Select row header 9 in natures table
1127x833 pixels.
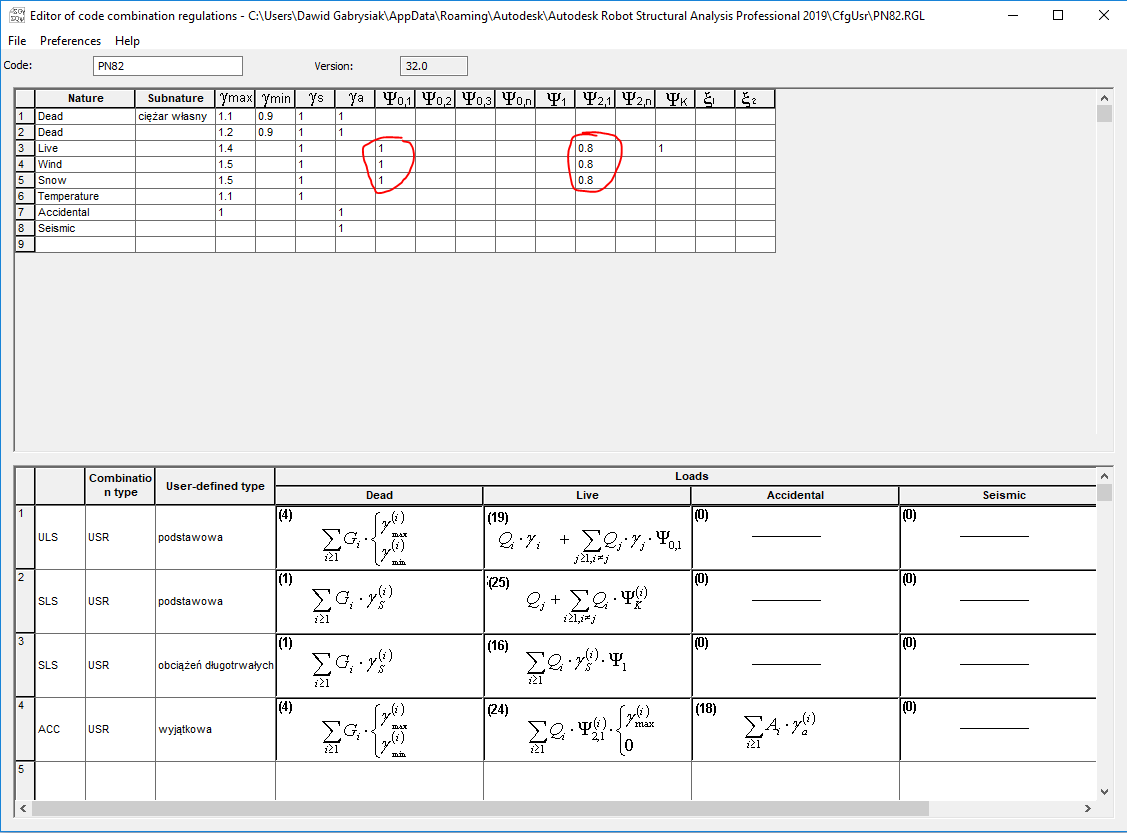(x=24, y=244)
